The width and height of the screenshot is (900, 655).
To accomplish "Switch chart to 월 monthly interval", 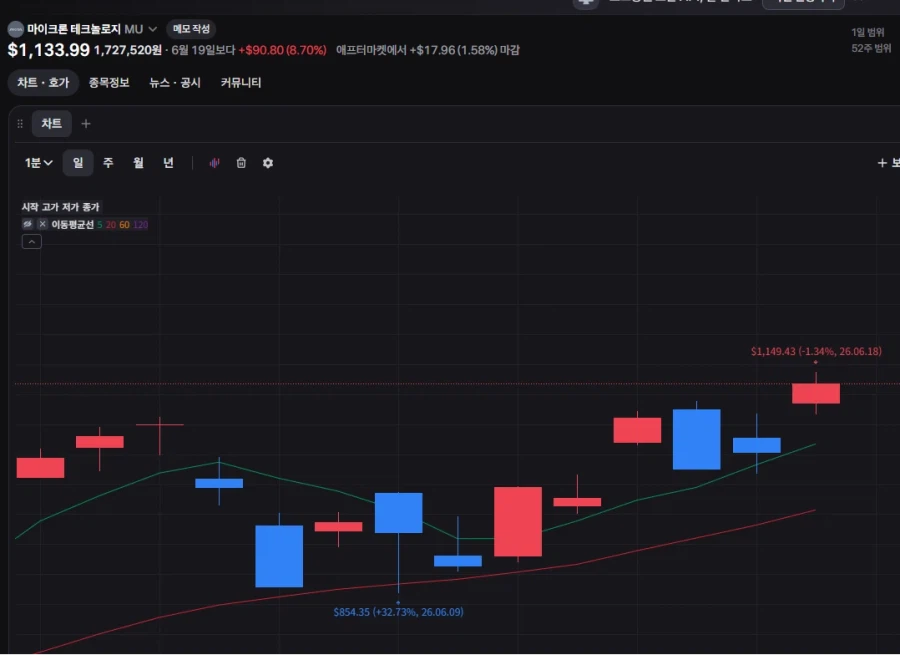I will pyautogui.click(x=138, y=163).
